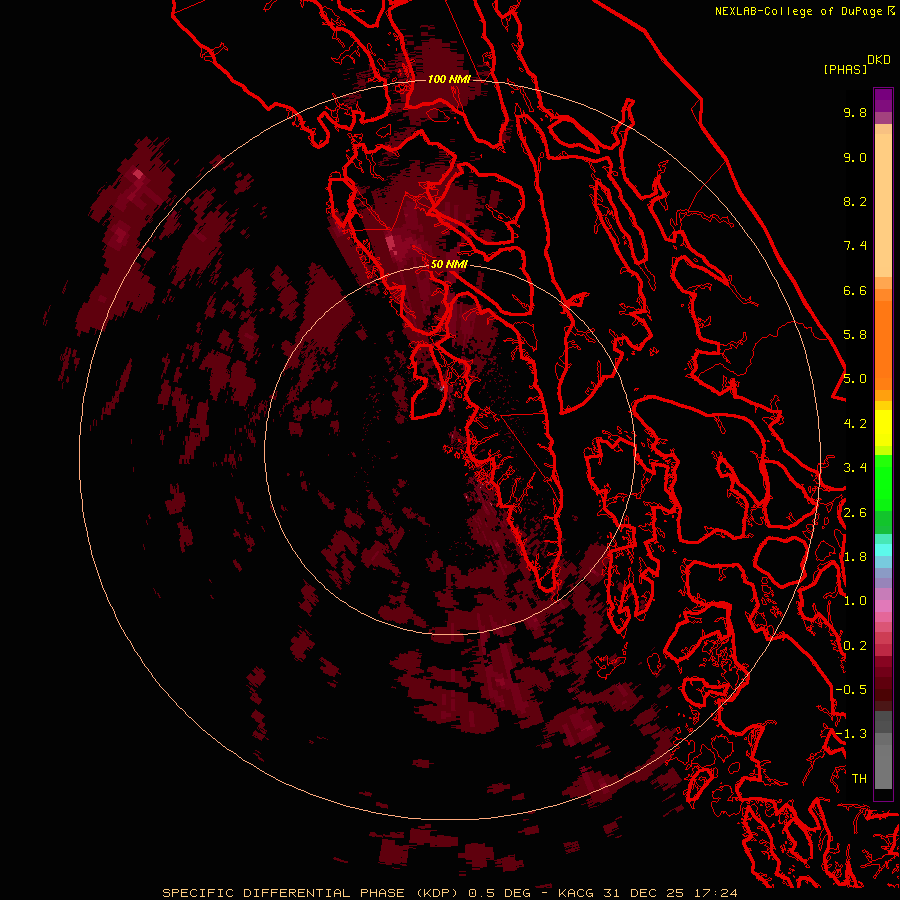Click the 9.0 scale value

[855, 157]
